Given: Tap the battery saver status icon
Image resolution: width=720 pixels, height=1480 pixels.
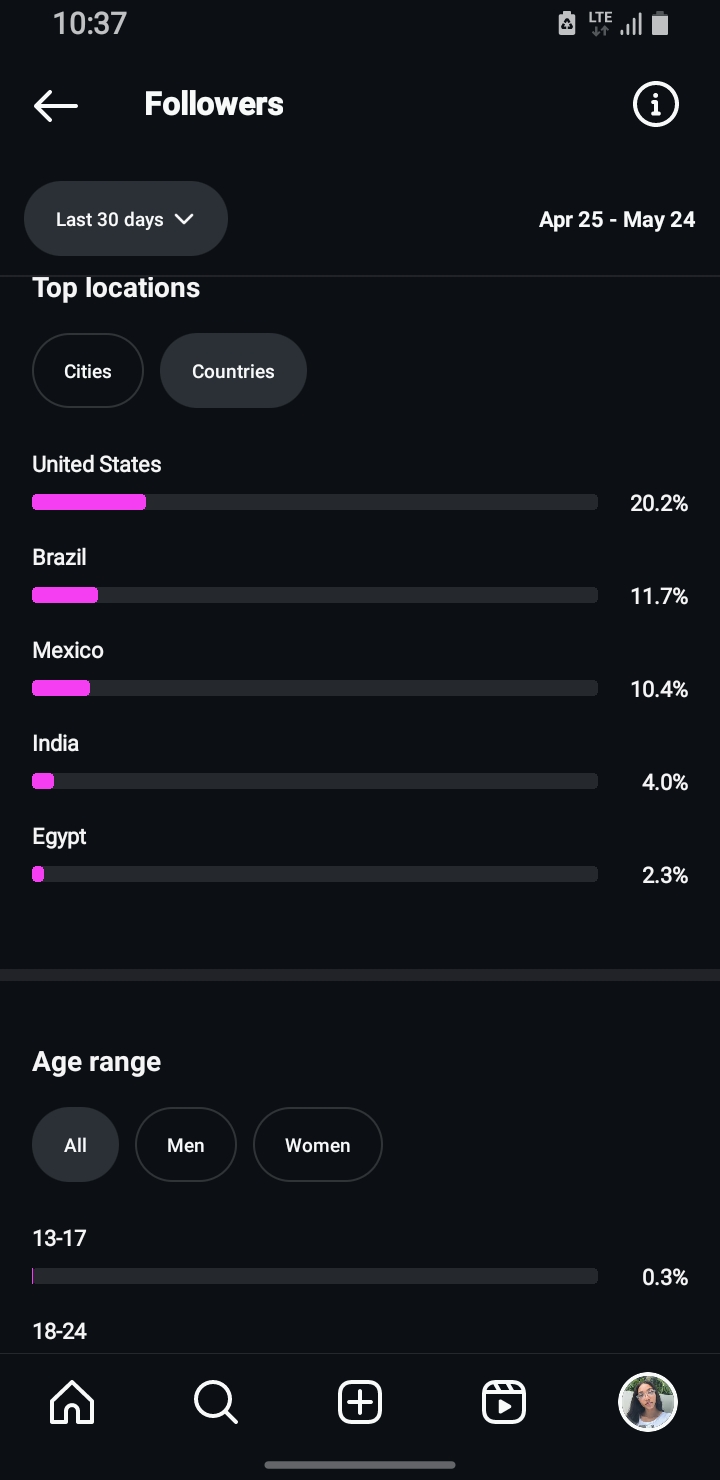Looking at the screenshot, I should 567,24.
